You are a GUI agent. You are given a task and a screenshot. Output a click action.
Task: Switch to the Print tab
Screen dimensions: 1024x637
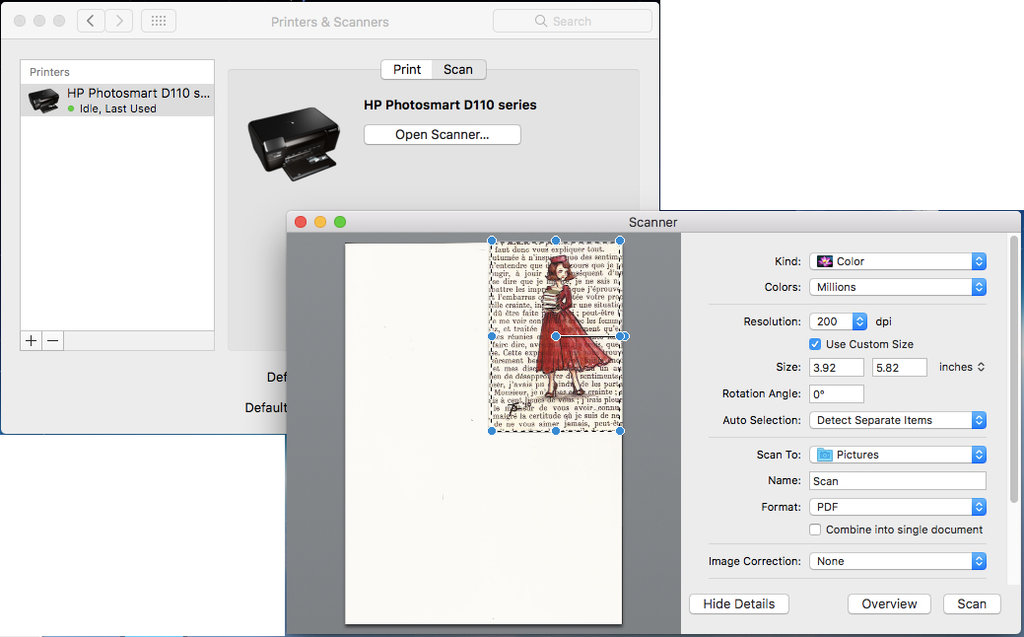pos(406,69)
